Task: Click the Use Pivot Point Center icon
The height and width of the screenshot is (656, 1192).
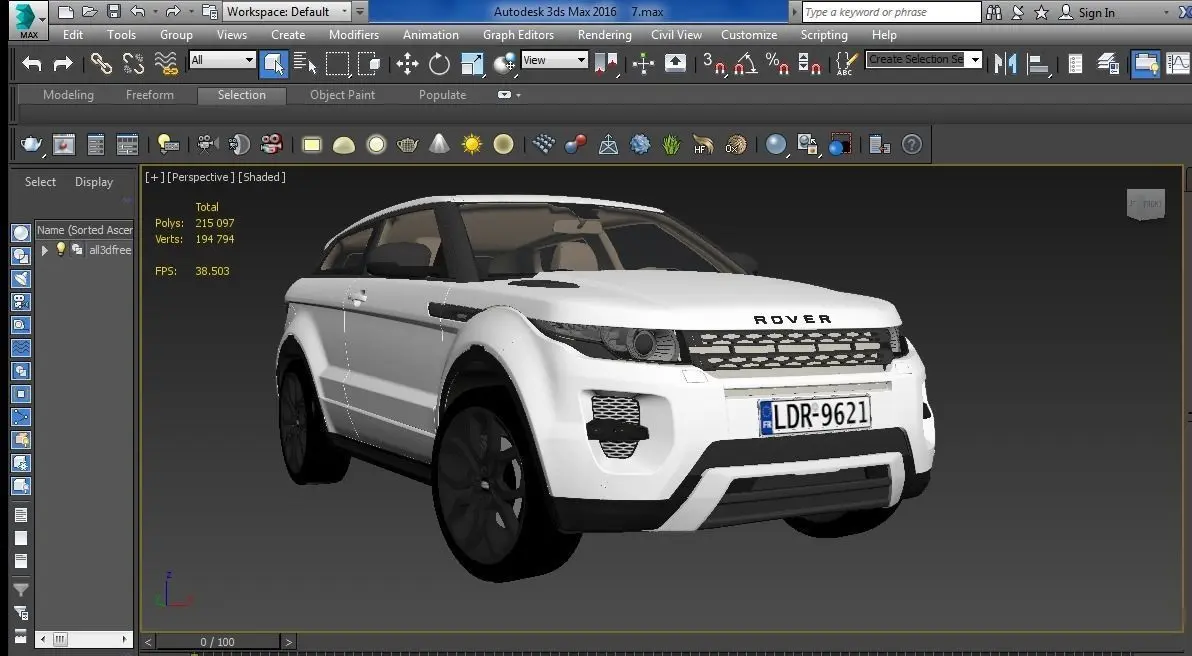Action: 606,64
